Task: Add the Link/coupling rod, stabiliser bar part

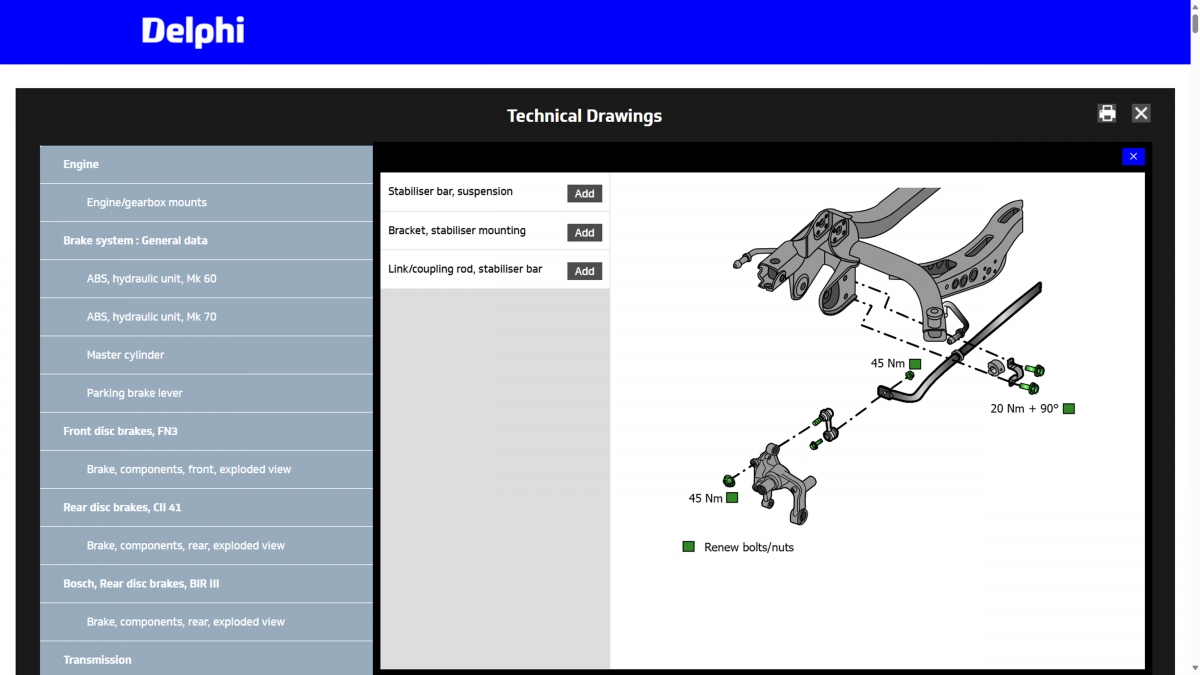Action: (584, 270)
